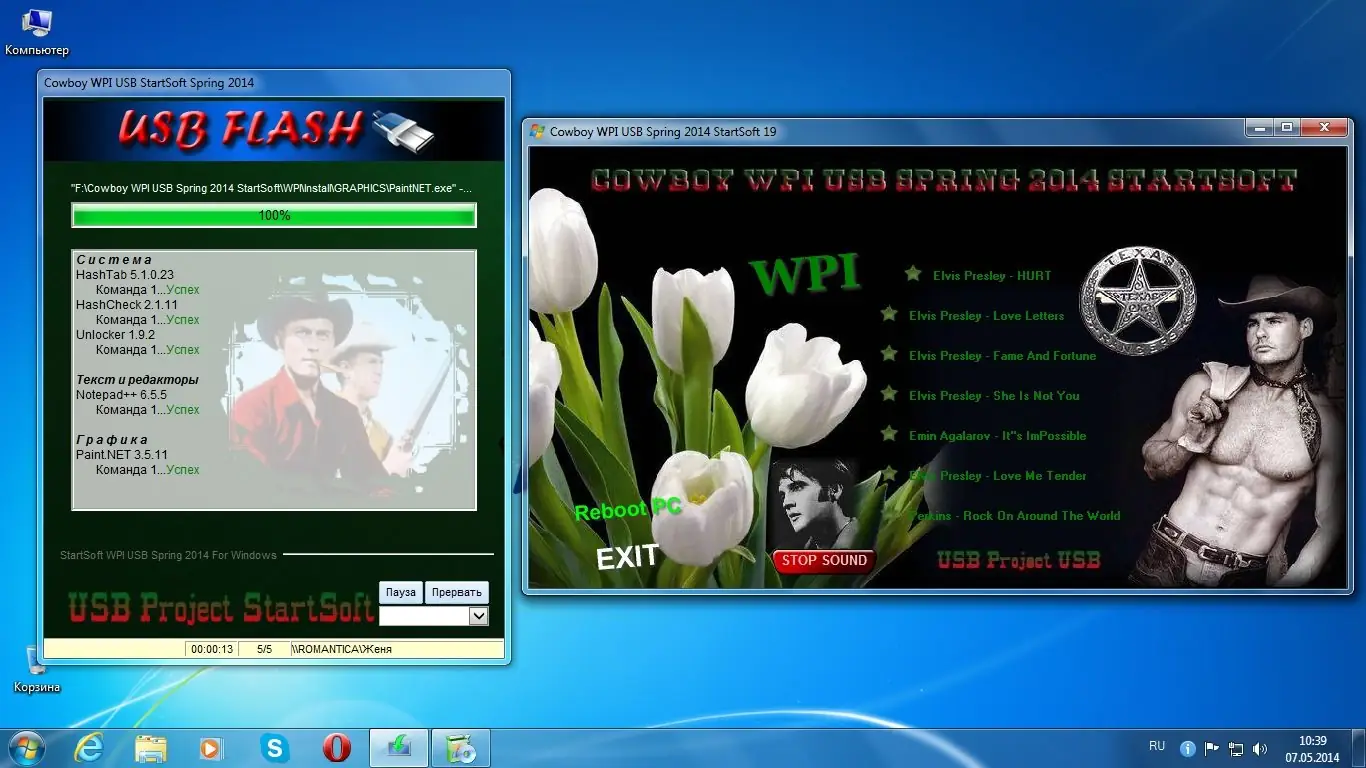Click the star beside Love Letters track
The width and height of the screenshot is (1366, 768).
point(888,313)
